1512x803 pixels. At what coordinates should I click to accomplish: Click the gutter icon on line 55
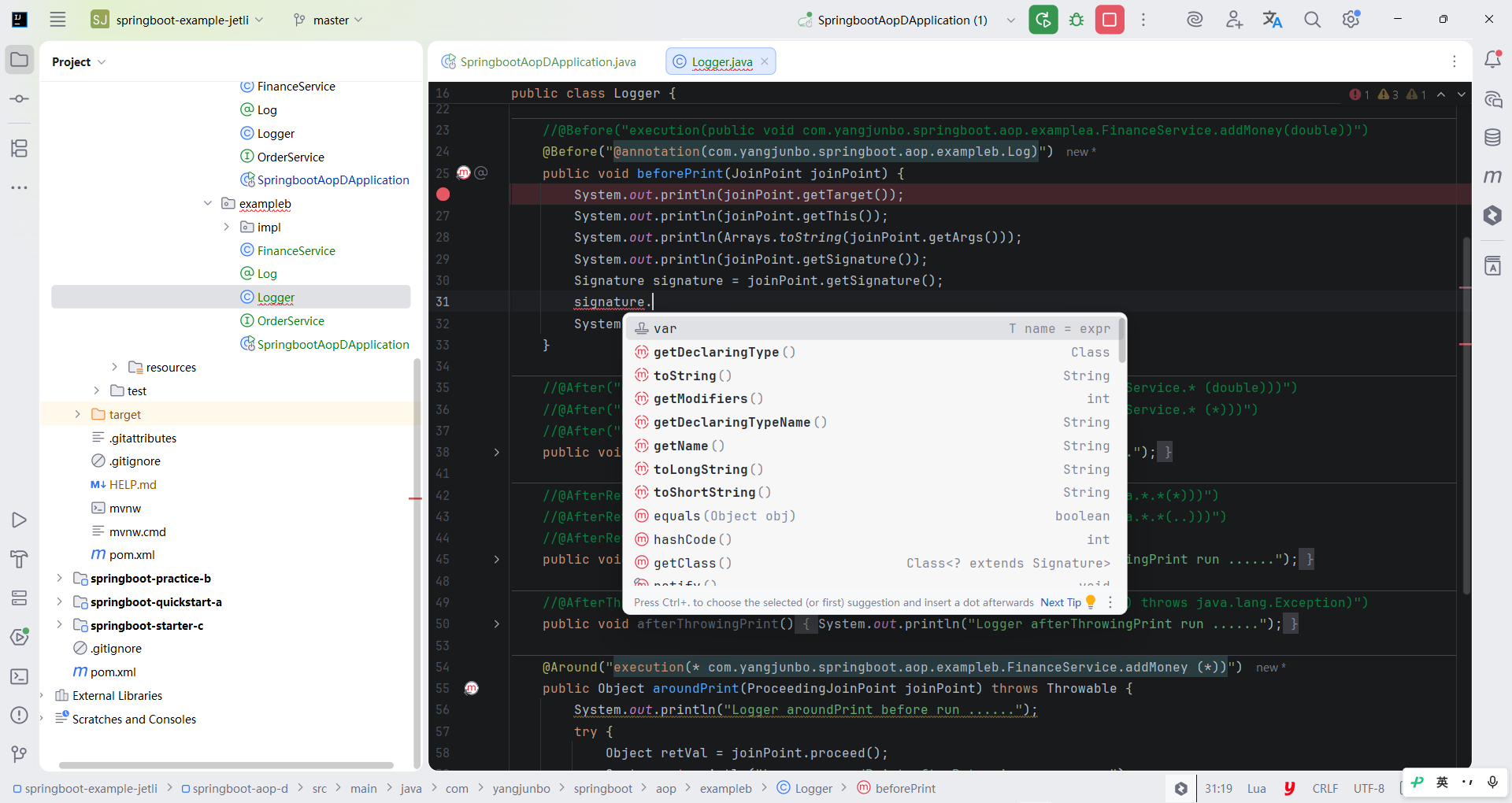(x=471, y=688)
